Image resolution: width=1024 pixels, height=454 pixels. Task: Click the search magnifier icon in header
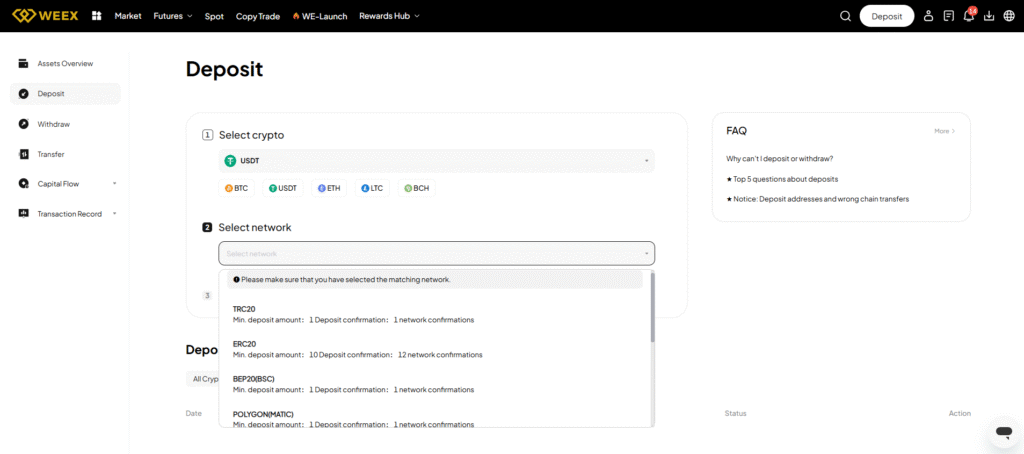tap(846, 16)
